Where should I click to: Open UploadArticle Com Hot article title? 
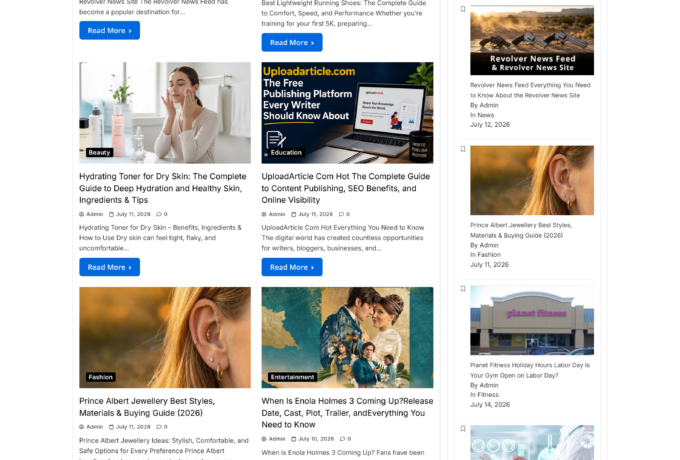[x=346, y=188]
